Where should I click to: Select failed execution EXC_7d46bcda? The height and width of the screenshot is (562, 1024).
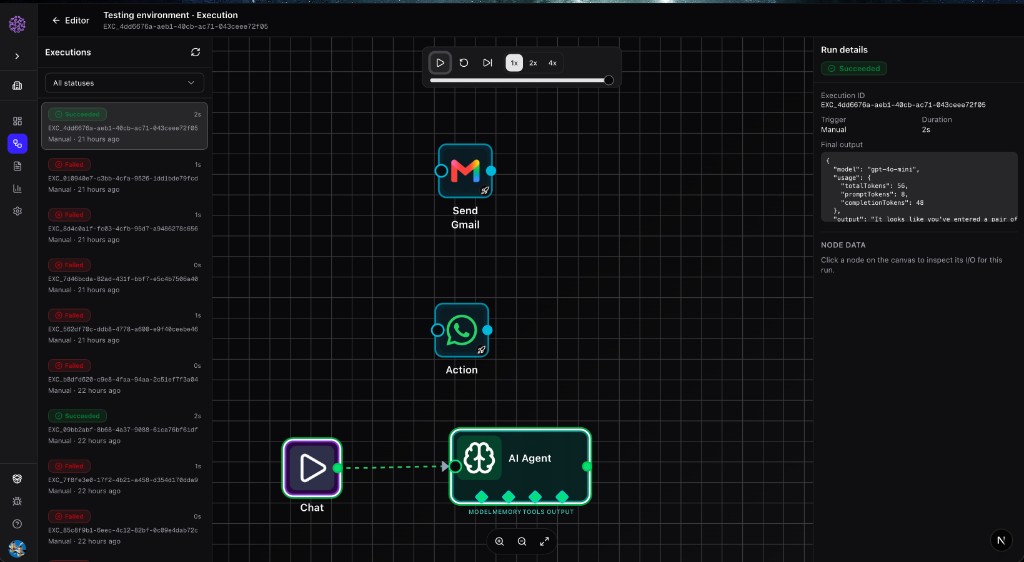click(x=124, y=277)
